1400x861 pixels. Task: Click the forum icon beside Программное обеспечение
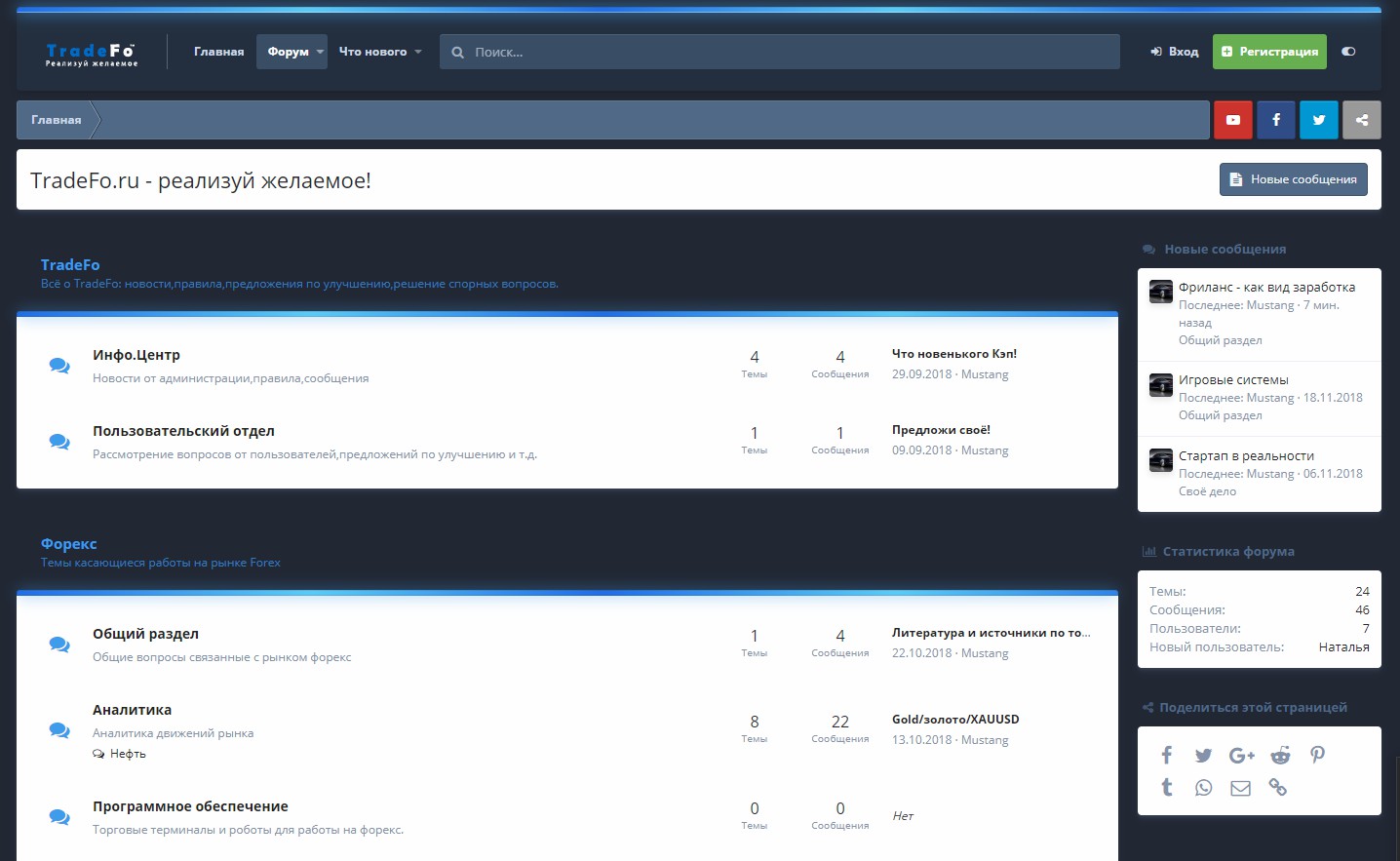[59, 817]
